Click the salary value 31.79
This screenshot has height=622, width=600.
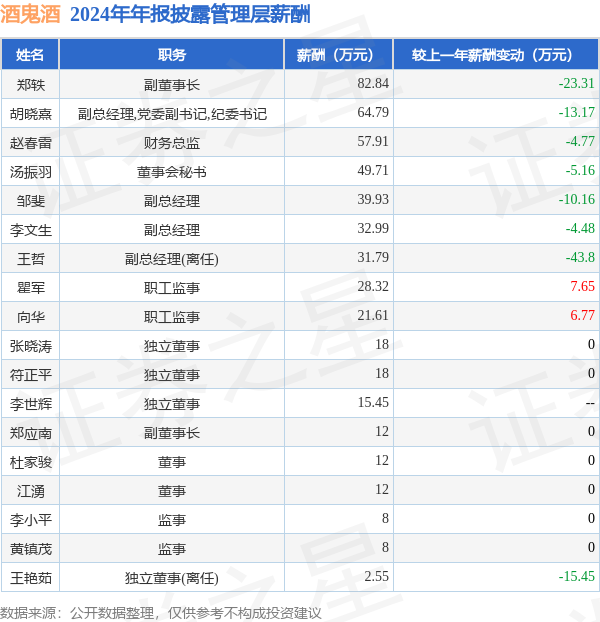point(373,257)
